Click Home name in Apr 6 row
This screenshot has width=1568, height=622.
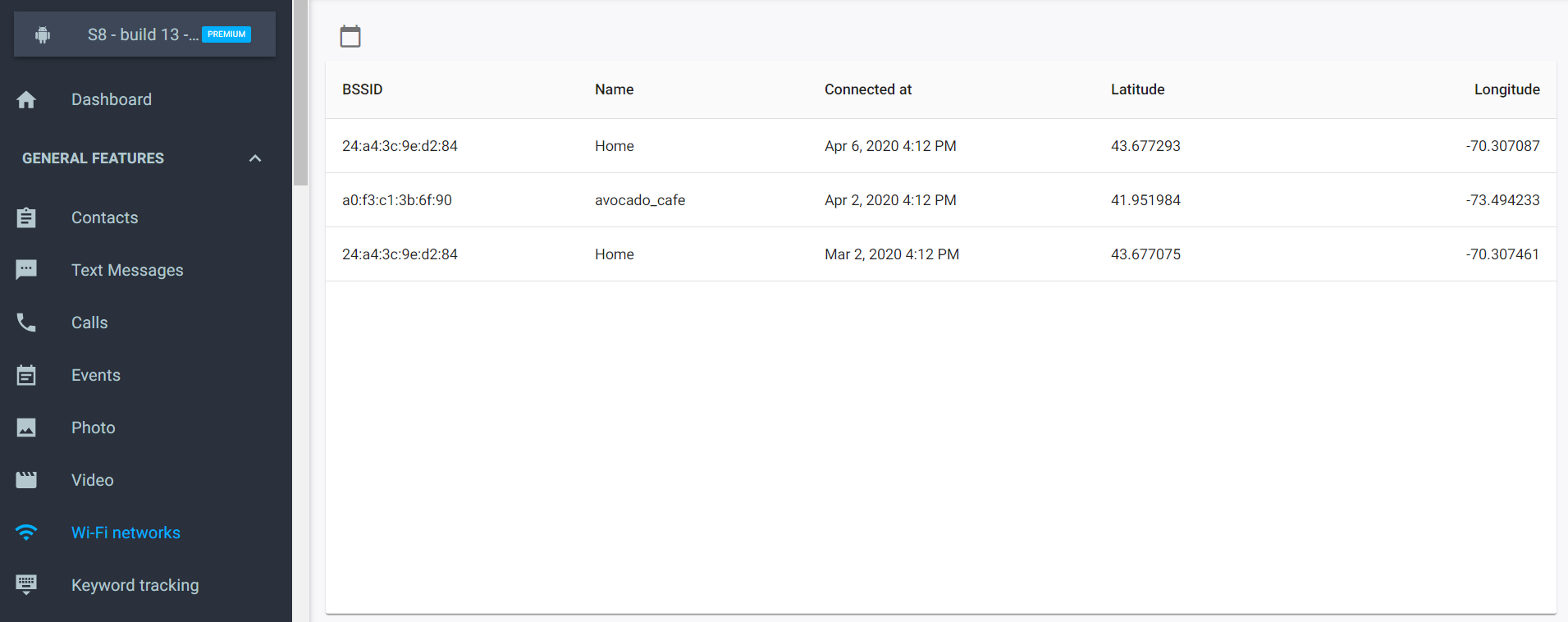coord(615,146)
